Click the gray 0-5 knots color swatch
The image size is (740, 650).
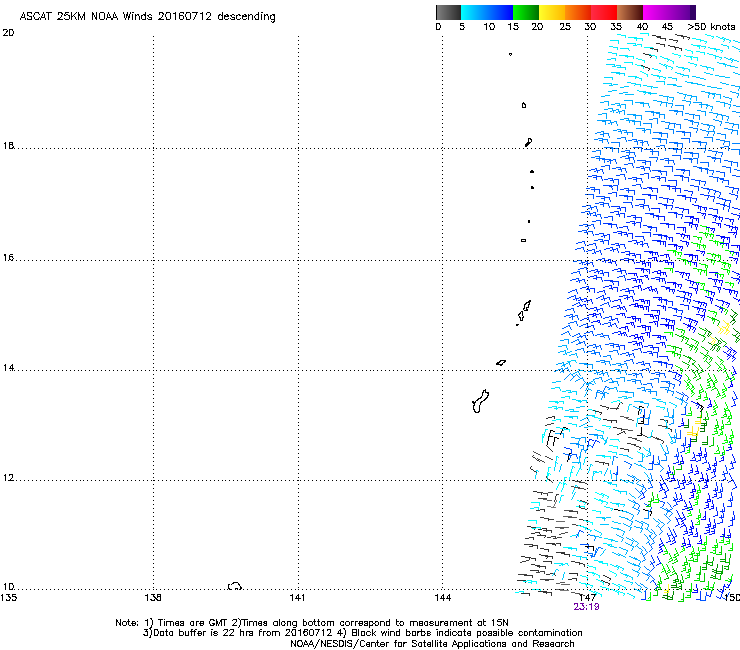(x=448, y=12)
